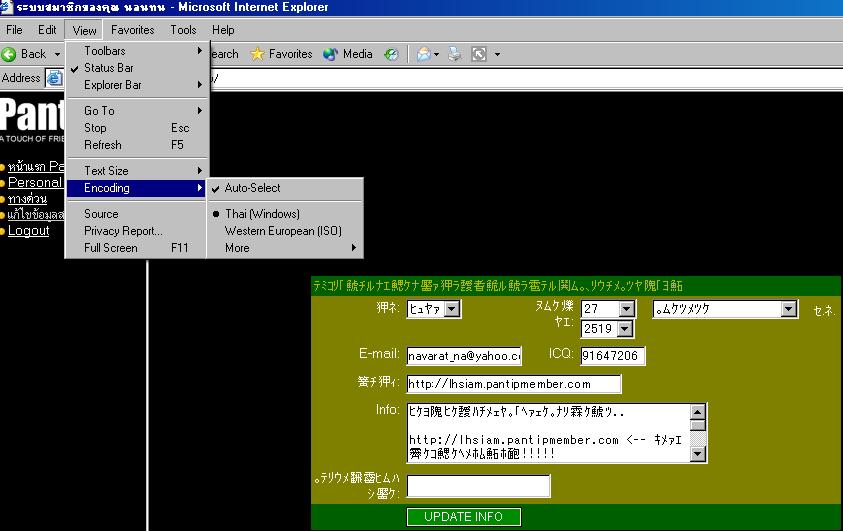Viewport: 843px width, 531px height.
Task: Click the หน้าแรก sidebar link
Action: click(35, 166)
